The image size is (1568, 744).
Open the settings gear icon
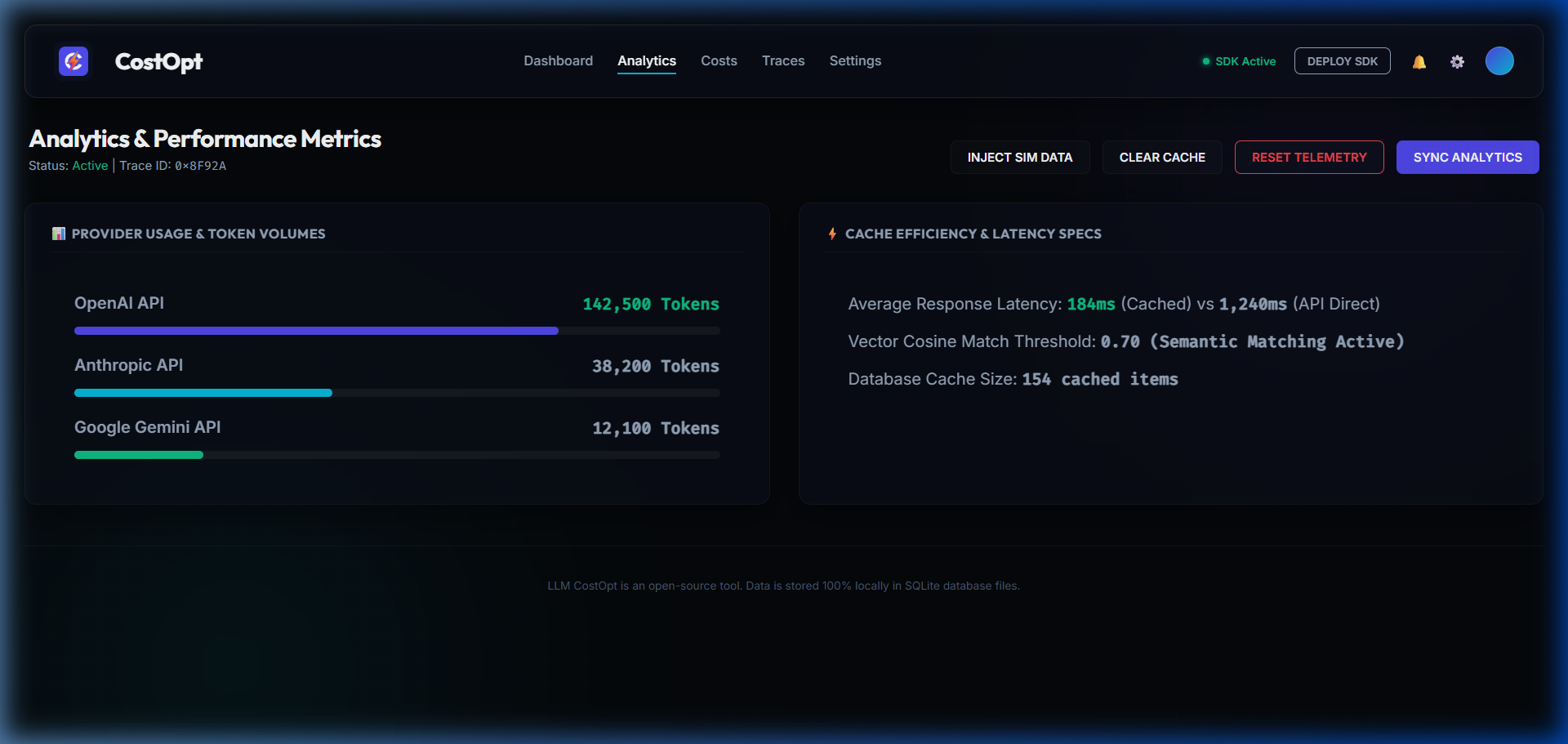click(x=1457, y=62)
